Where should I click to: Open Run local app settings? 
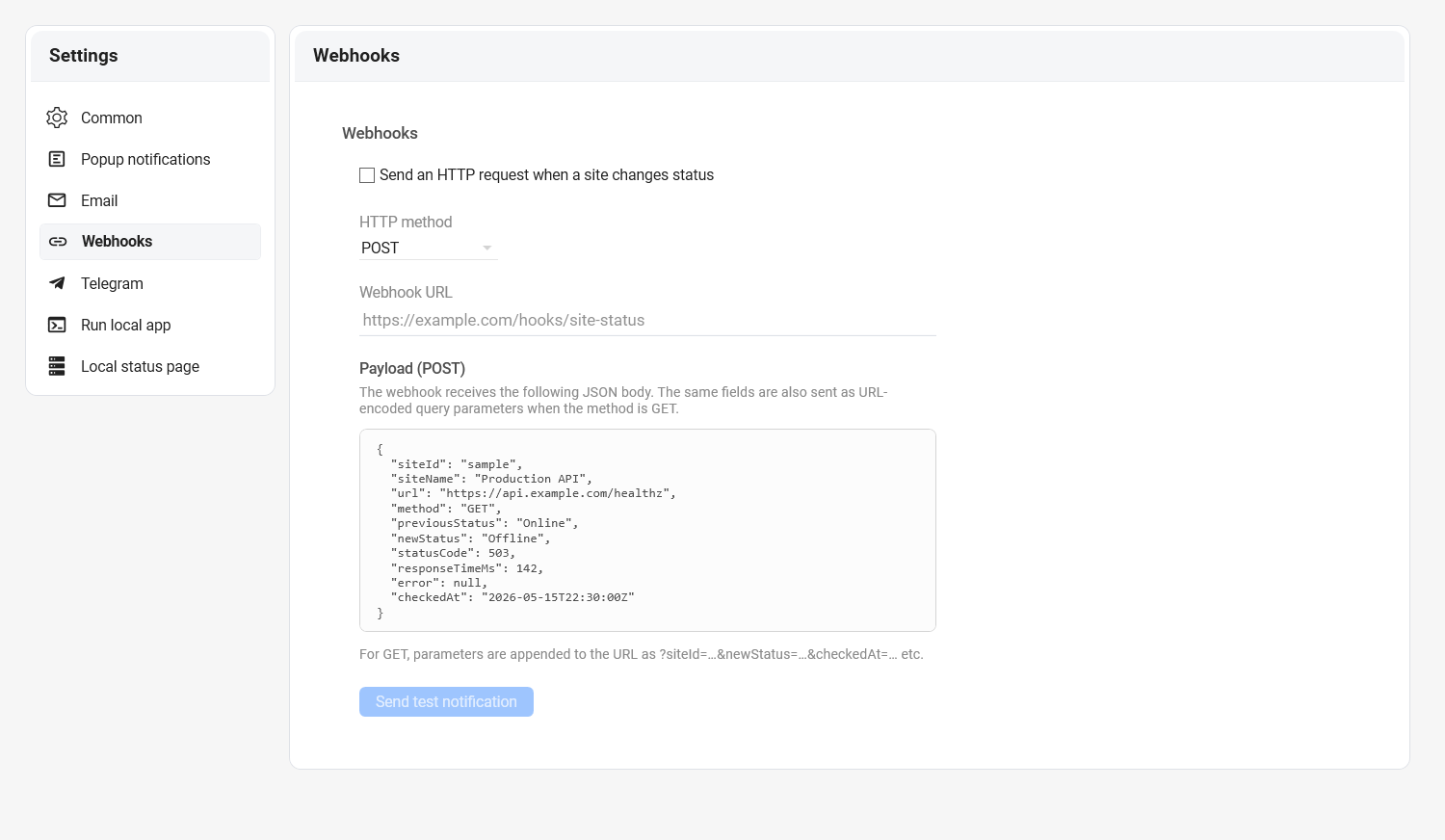[150, 325]
